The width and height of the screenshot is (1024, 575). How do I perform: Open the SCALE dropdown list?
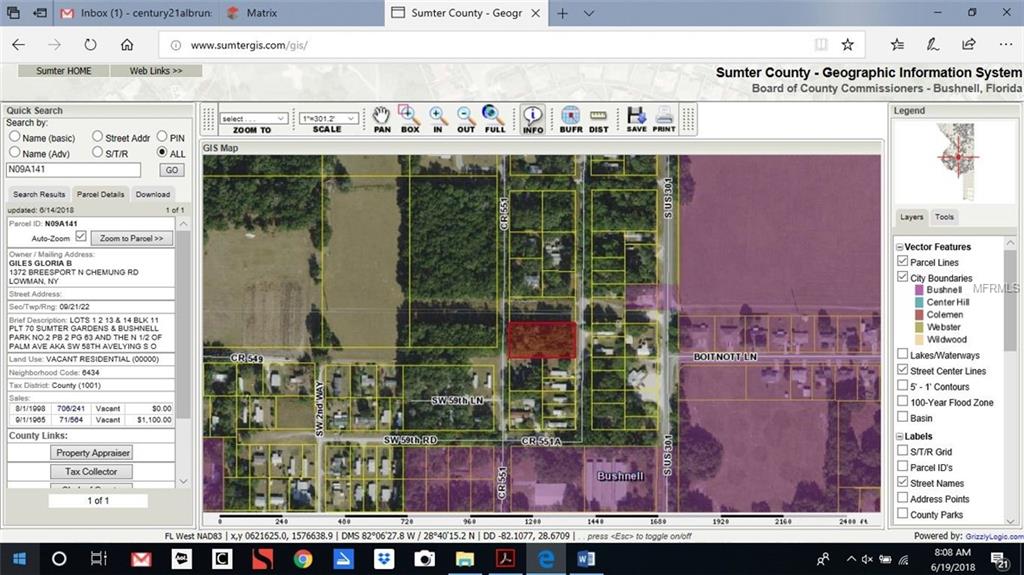pos(327,118)
